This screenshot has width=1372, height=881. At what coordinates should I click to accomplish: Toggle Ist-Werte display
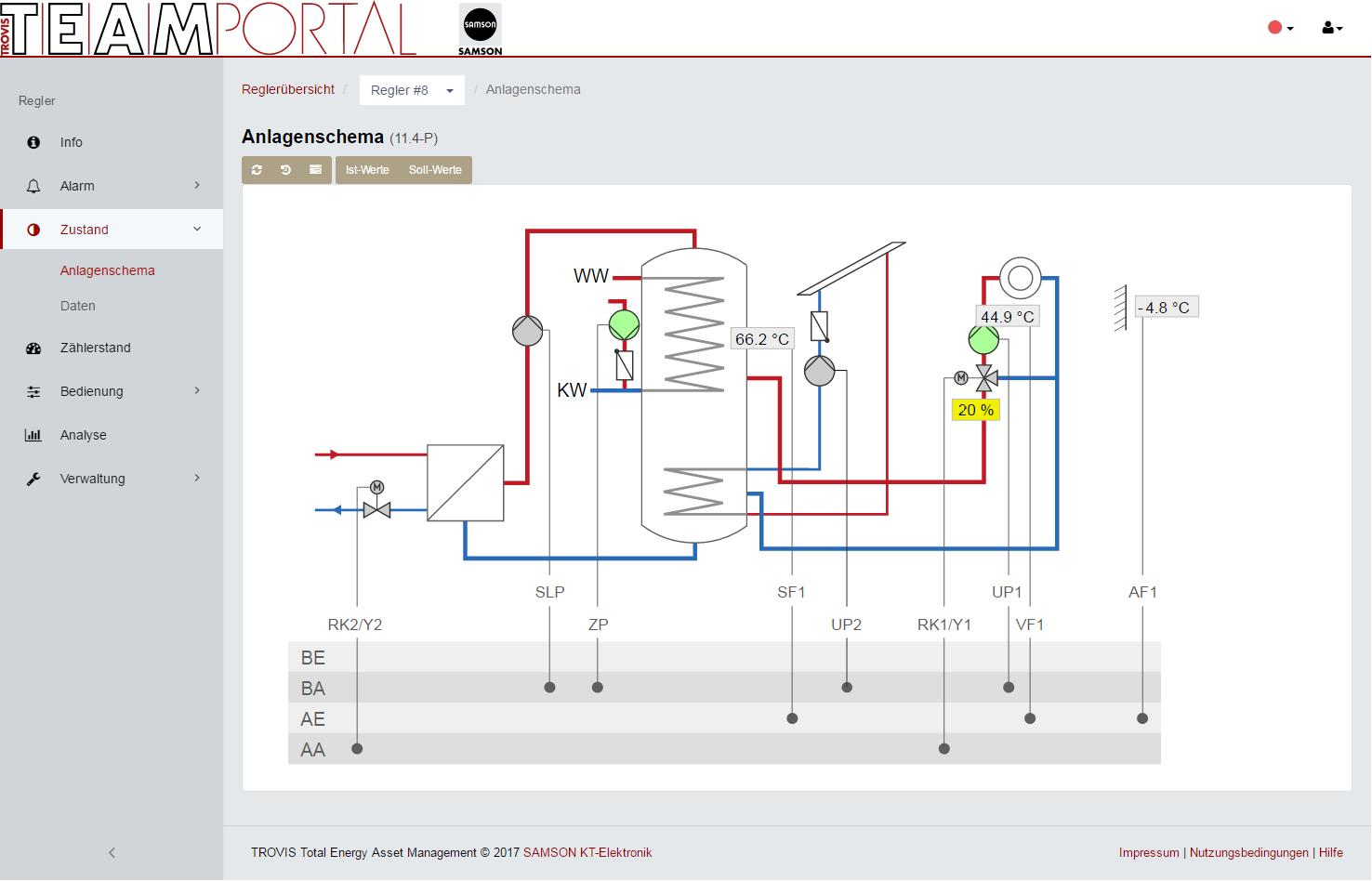367,170
